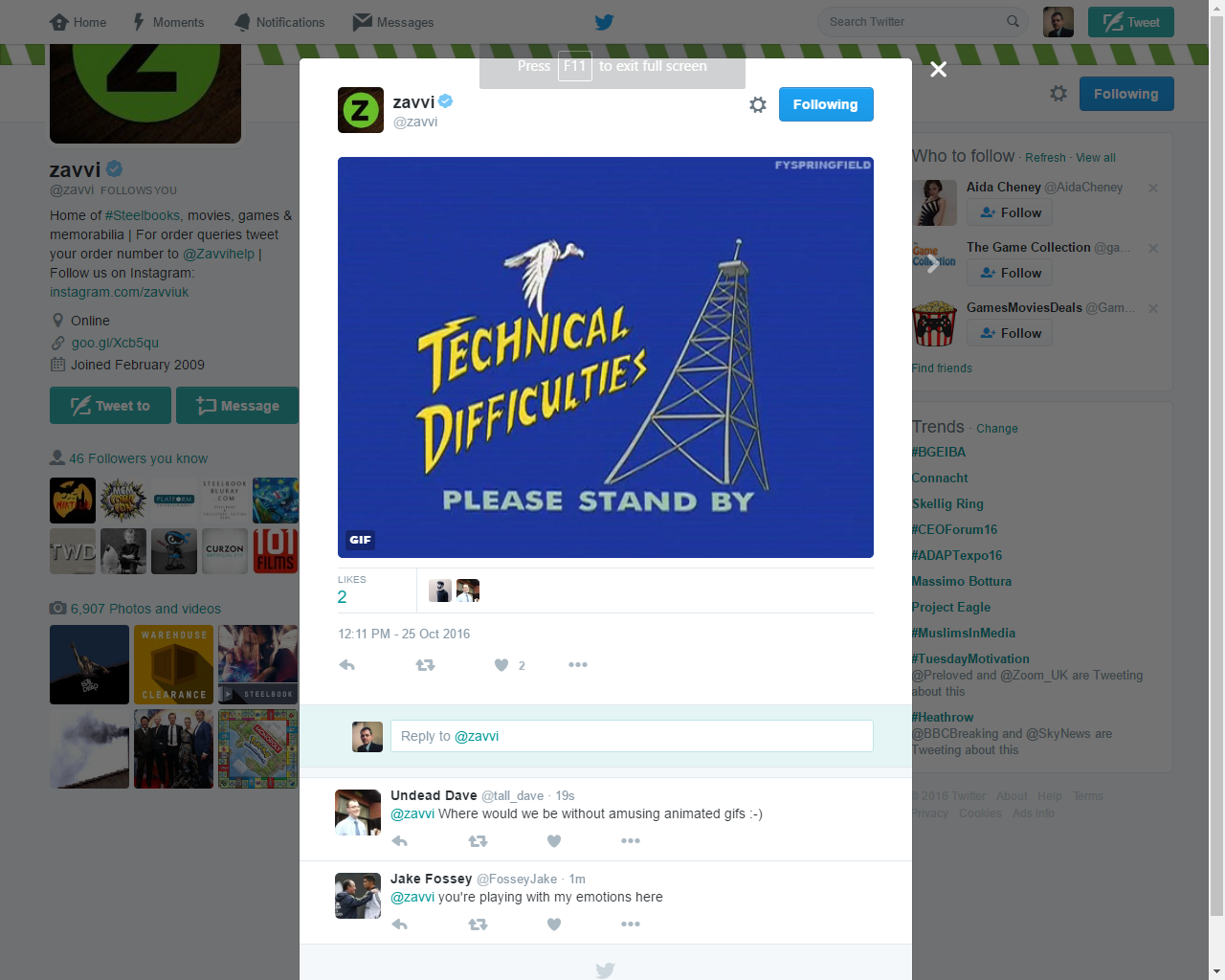Image resolution: width=1225 pixels, height=980 pixels.
Task: Retweet Jake Fossey's reply
Action: point(478,924)
